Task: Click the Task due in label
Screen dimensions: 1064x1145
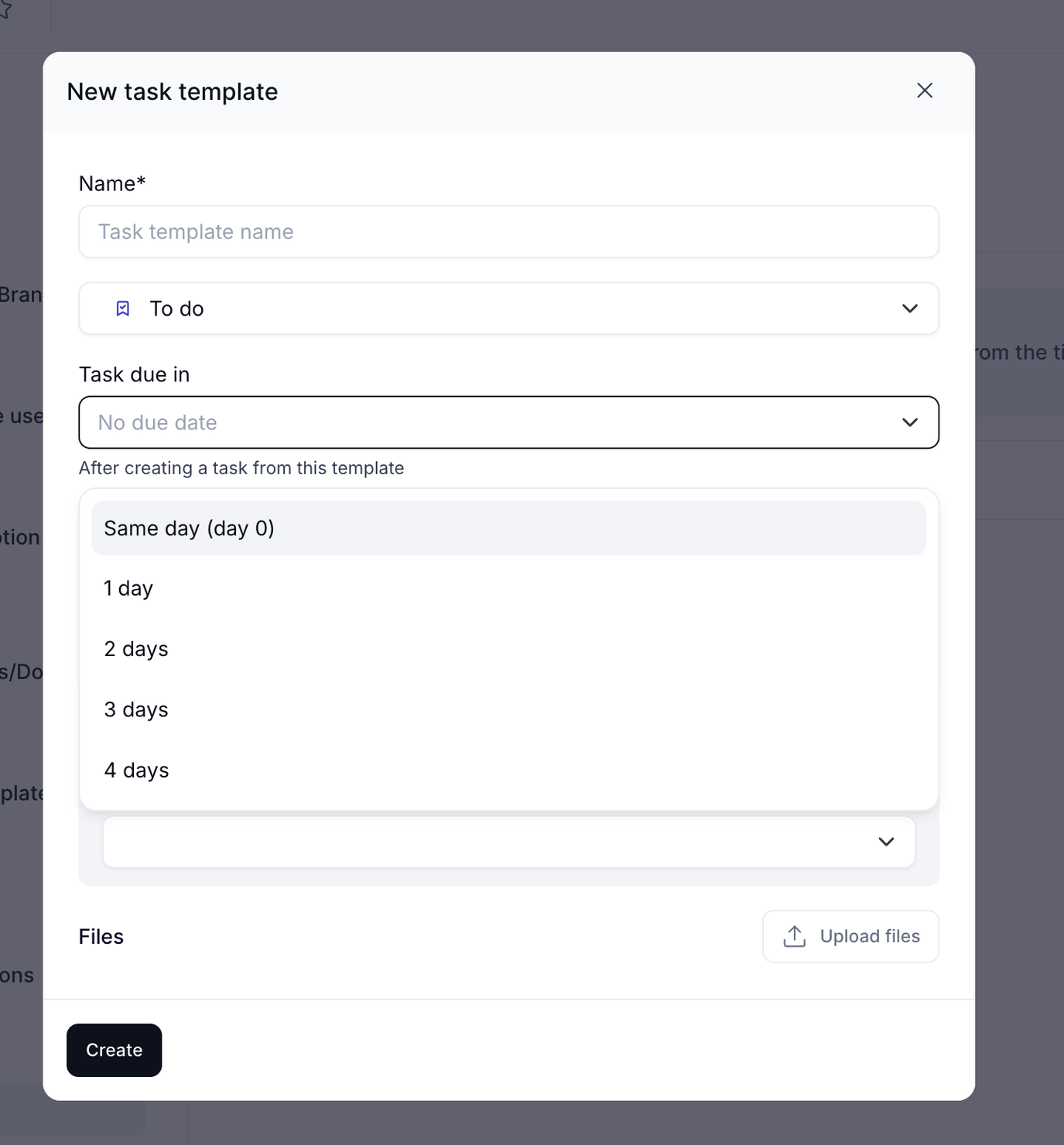Action: tap(134, 374)
